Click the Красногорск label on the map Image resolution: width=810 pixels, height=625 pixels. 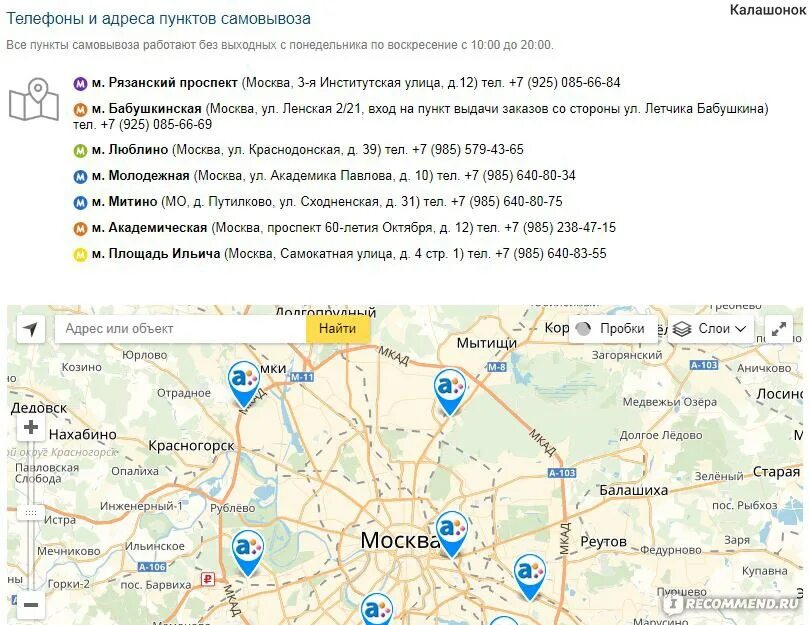point(192,446)
